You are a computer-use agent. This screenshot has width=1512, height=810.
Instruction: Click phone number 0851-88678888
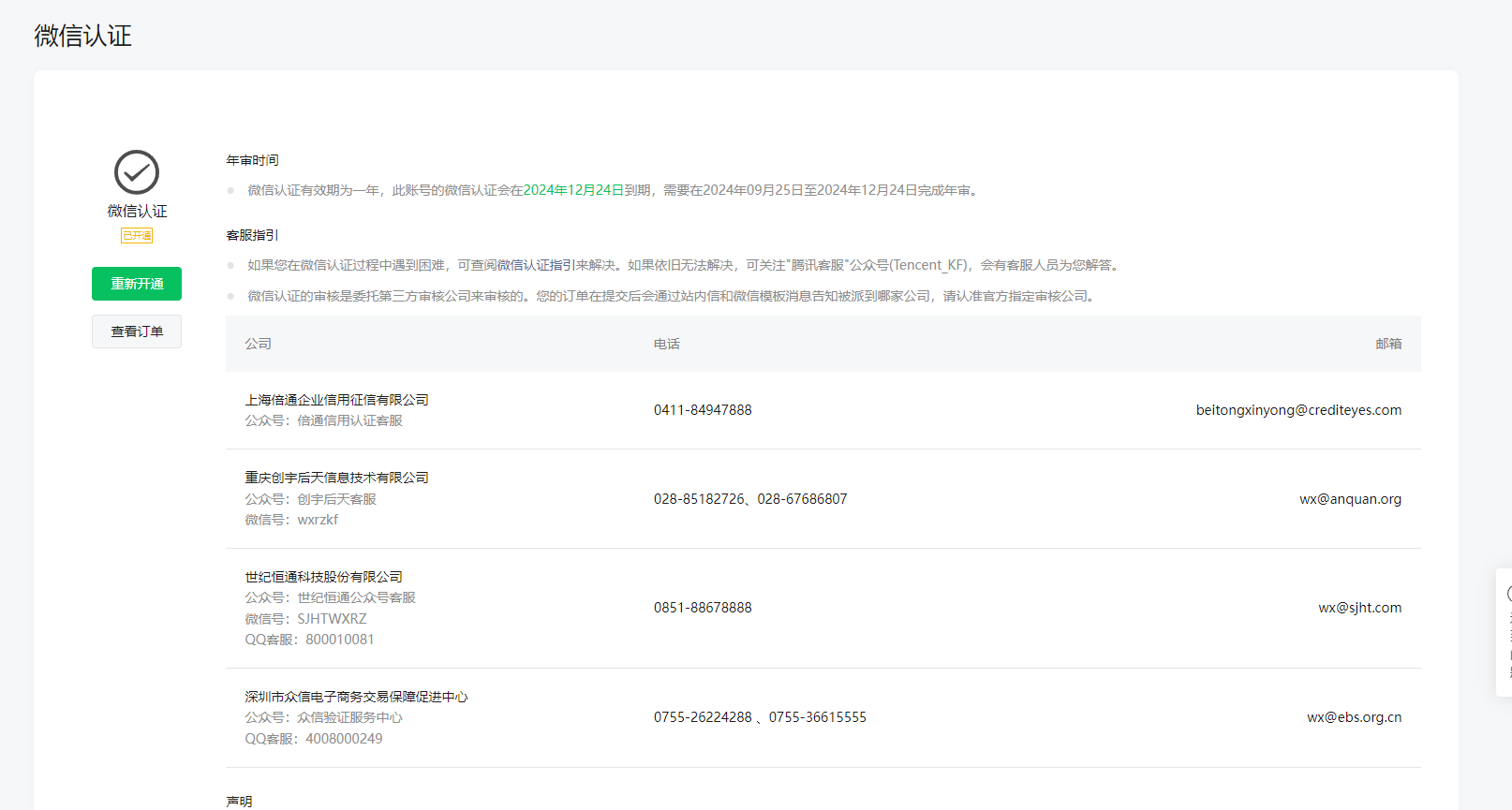tap(703, 608)
